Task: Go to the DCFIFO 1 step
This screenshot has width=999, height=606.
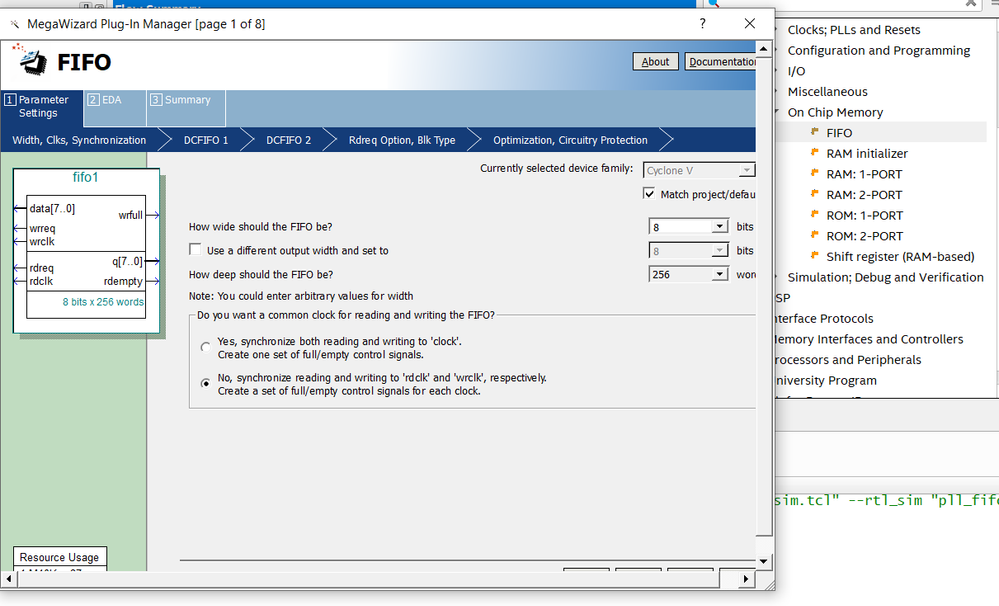Action: [x=206, y=140]
